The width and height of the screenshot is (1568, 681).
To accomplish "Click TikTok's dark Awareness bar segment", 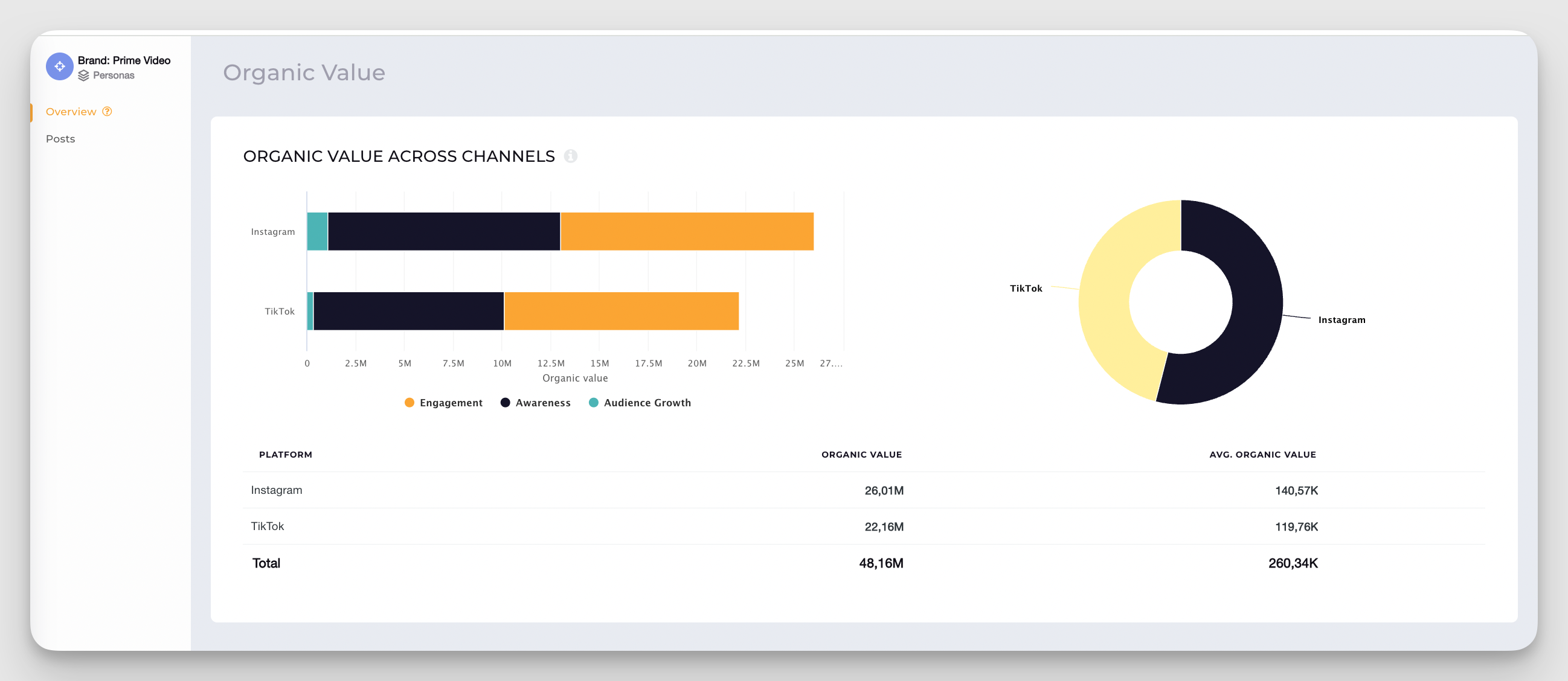I will click(x=408, y=311).
